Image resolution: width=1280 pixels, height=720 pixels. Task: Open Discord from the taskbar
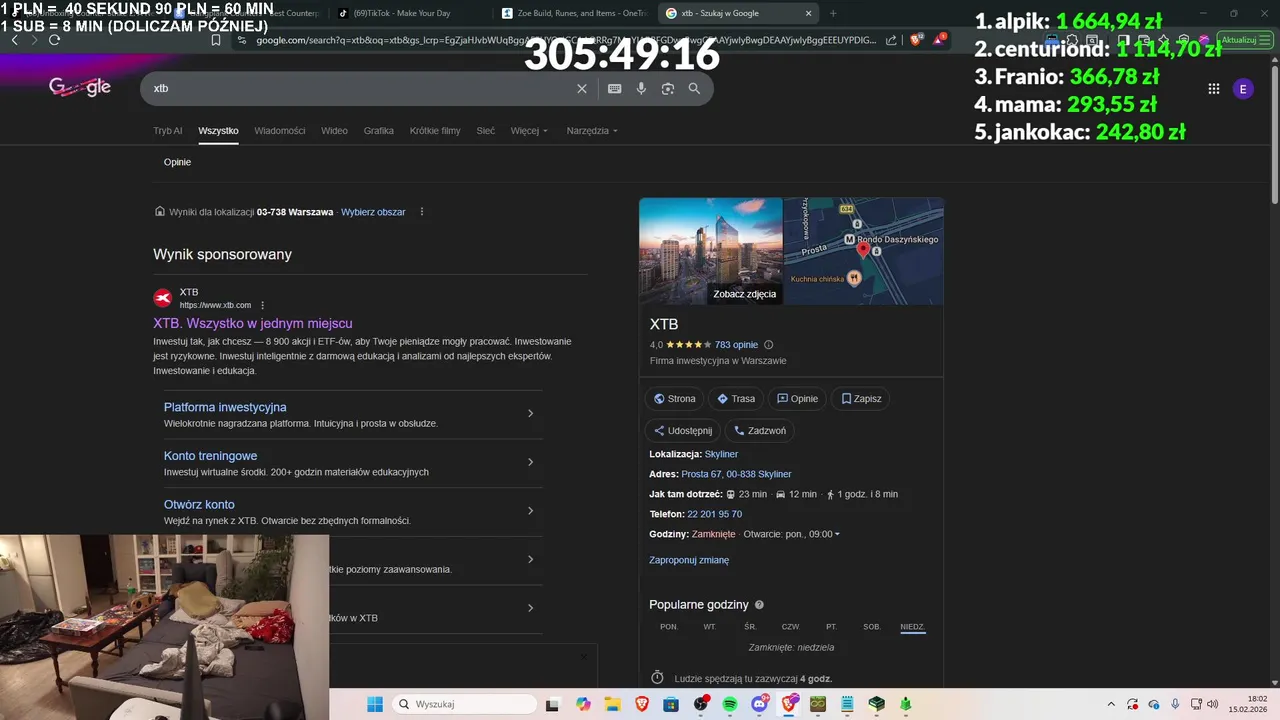click(x=760, y=704)
